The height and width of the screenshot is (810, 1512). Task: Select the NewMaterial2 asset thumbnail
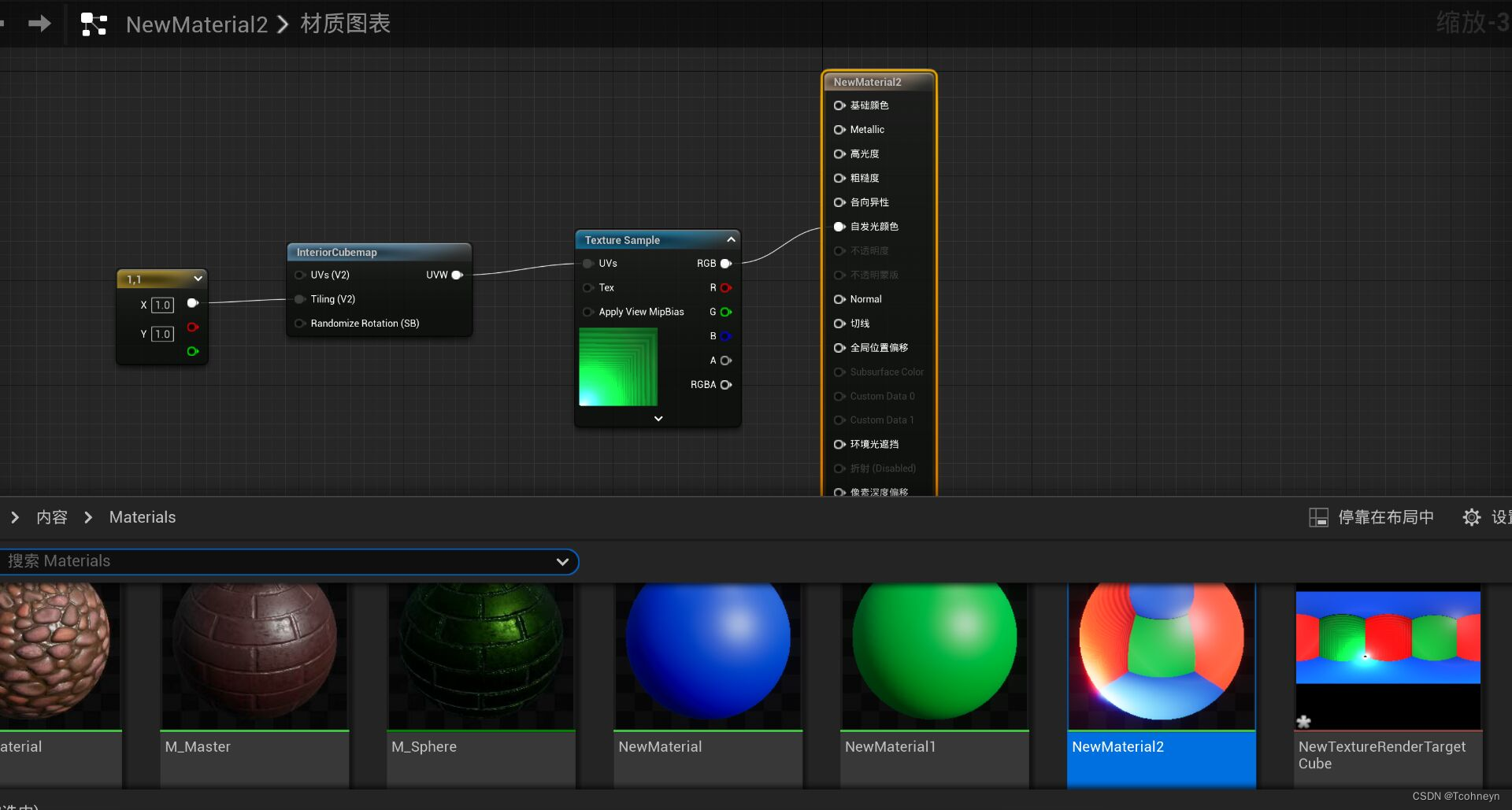1162,656
